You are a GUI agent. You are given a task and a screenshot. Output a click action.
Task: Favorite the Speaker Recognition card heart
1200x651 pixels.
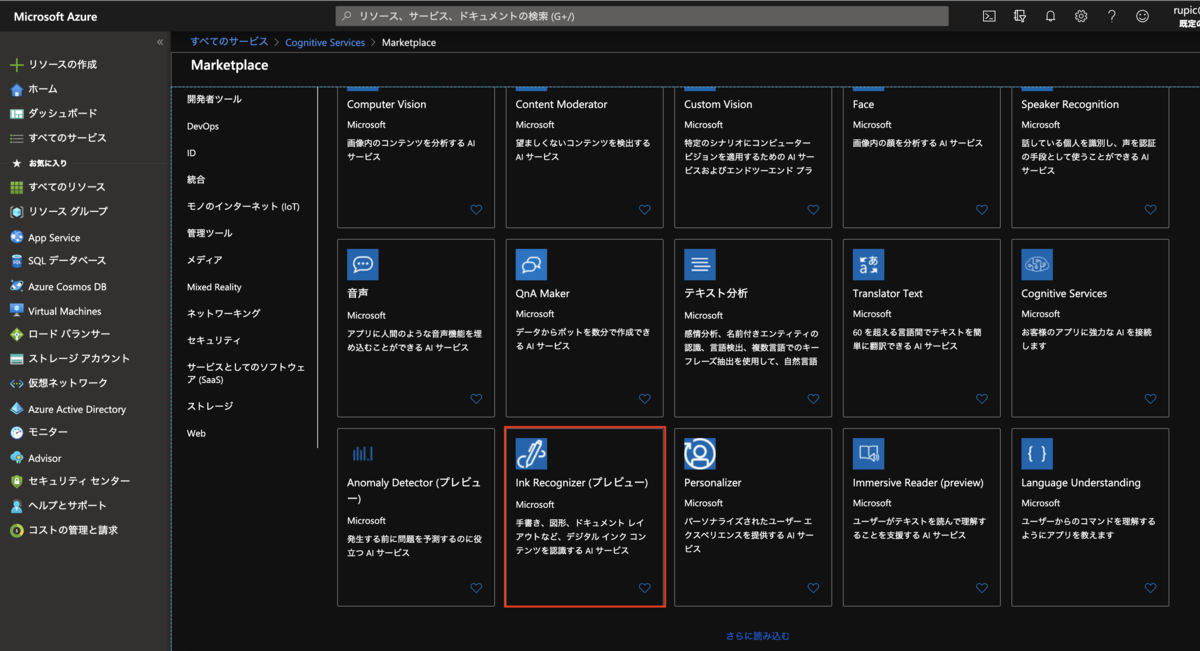pyautogui.click(x=1150, y=210)
